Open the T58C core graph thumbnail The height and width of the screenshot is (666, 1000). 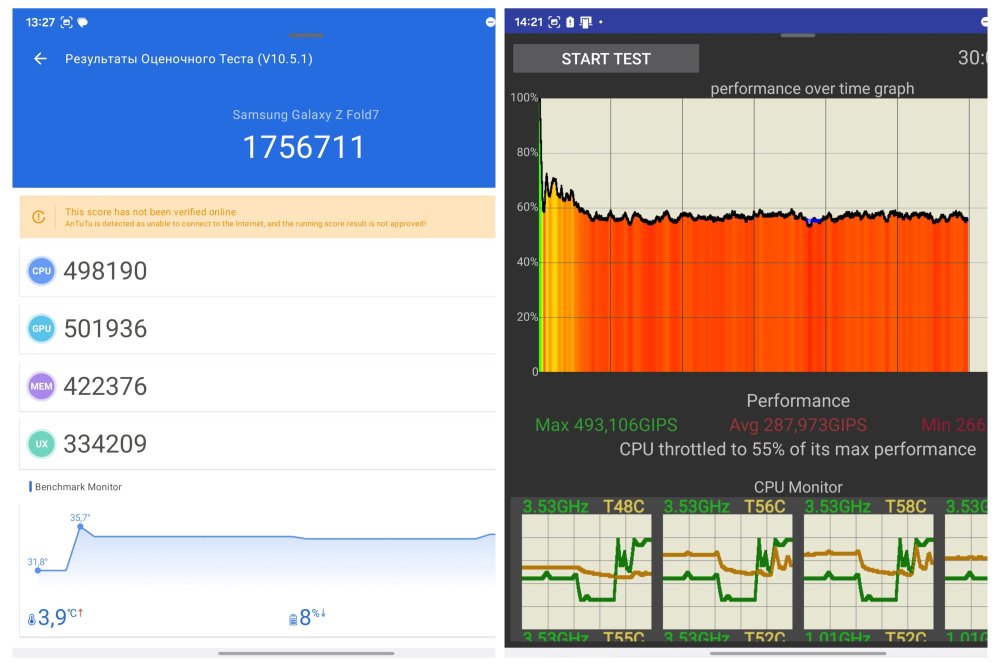pos(869,572)
